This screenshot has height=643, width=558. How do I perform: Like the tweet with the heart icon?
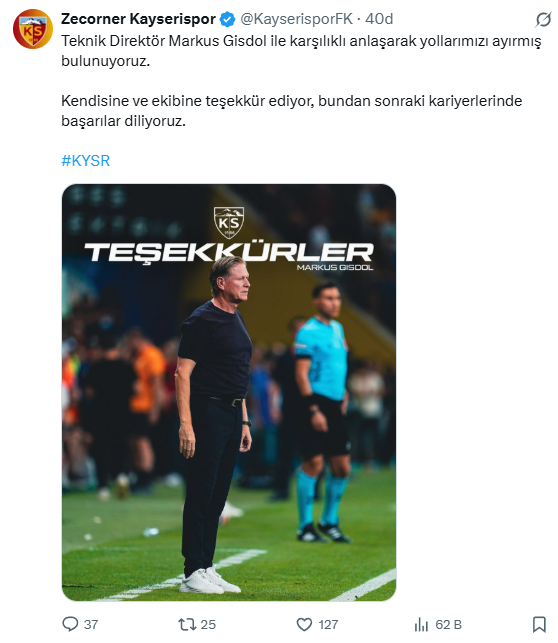(304, 625)
